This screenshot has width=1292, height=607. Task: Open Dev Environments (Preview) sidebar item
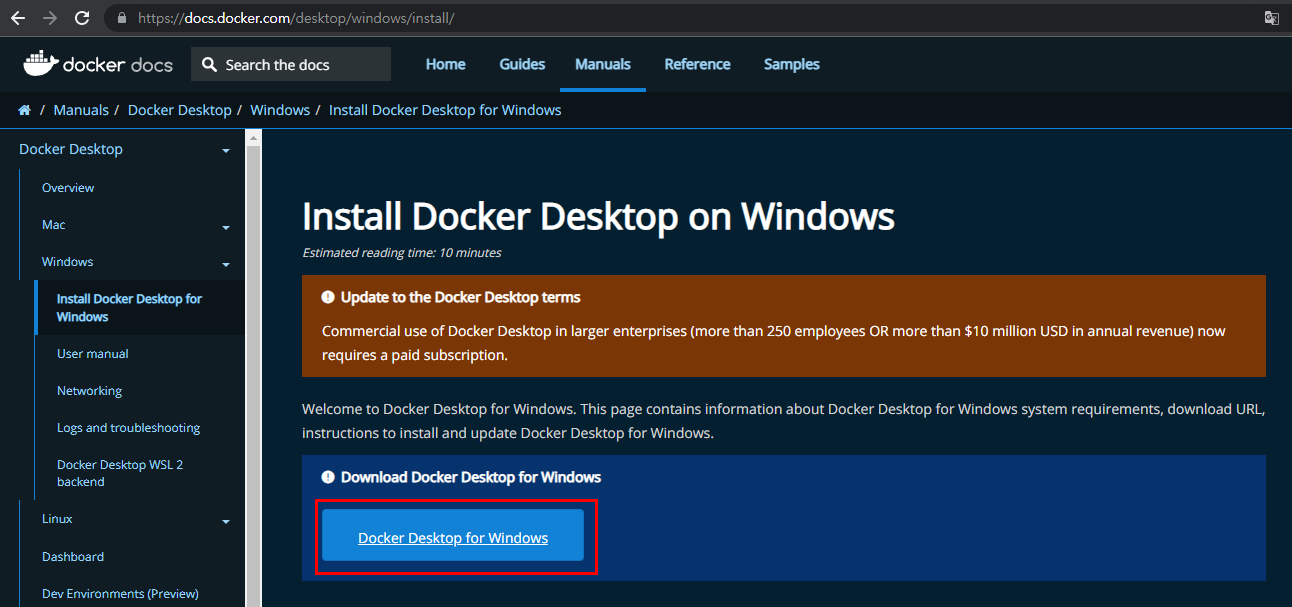[x=120, y=594]
